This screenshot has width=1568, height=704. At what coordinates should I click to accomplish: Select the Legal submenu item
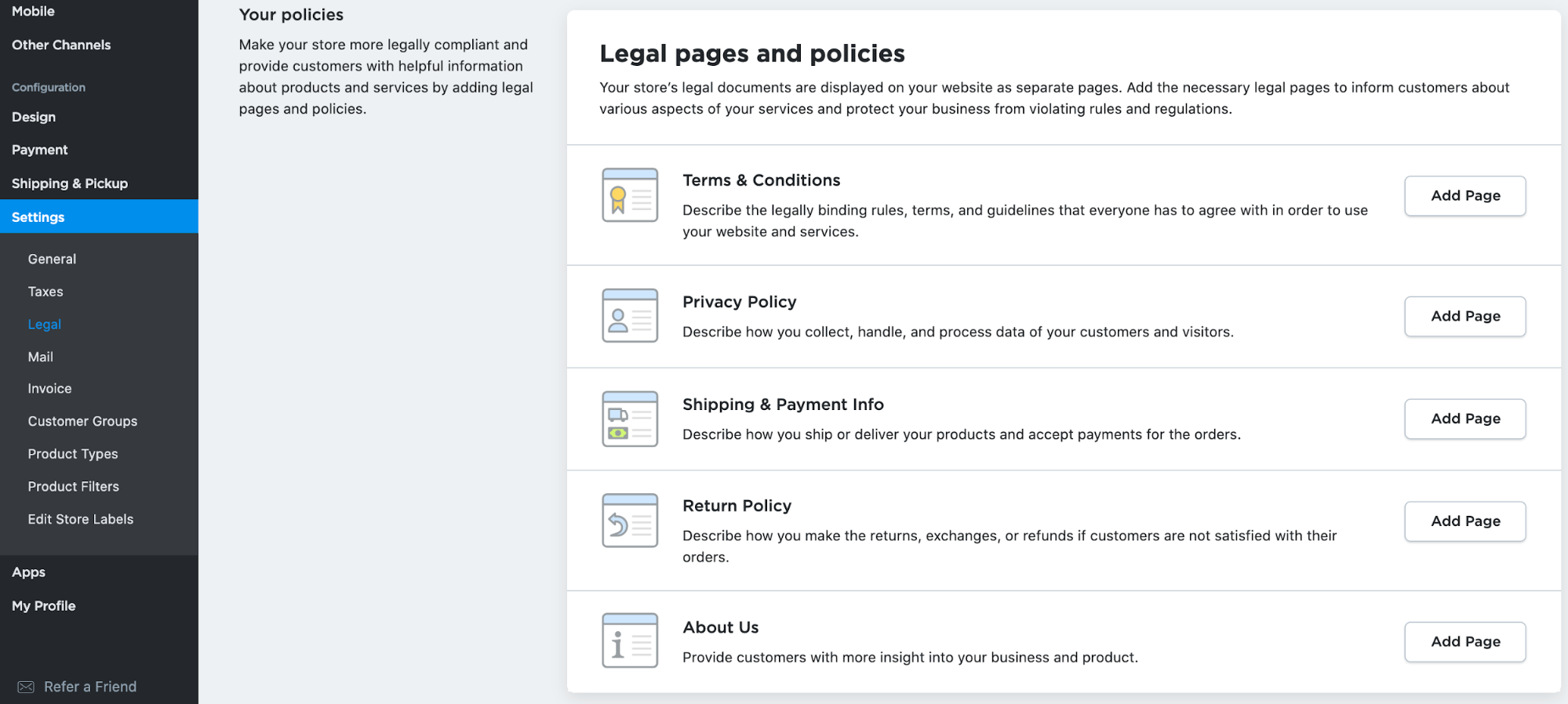(x=44, y=324)
